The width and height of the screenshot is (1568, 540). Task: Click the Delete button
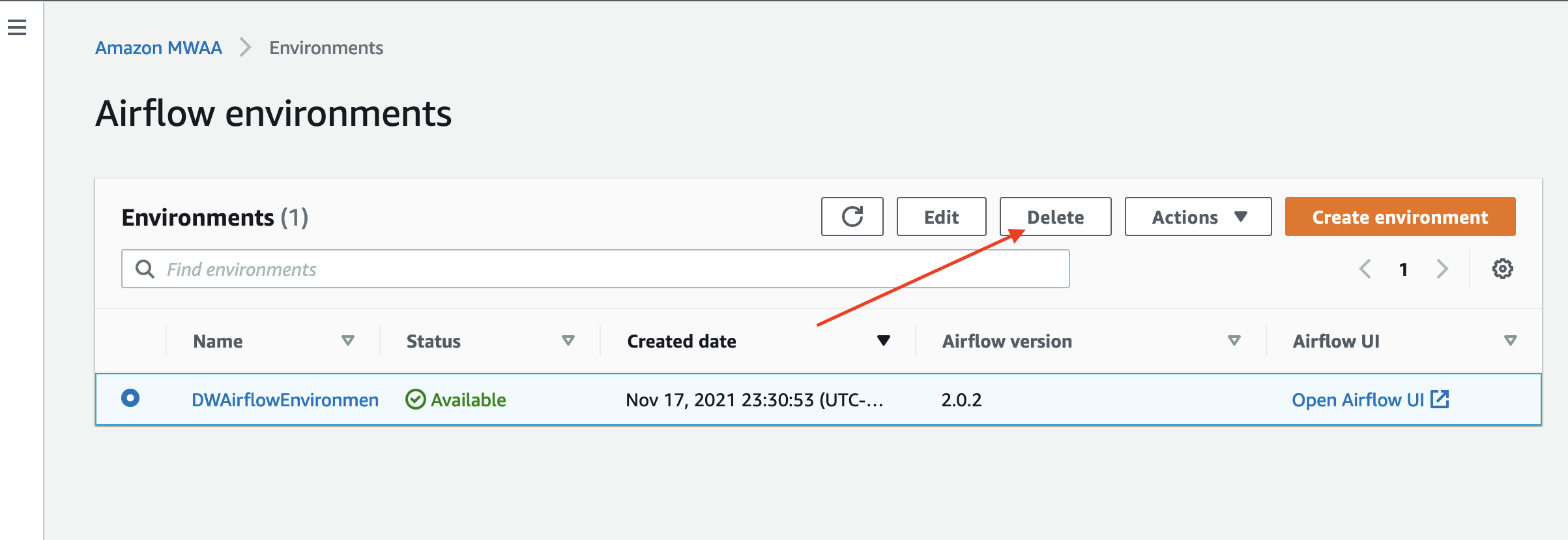tap(1055, 217)
